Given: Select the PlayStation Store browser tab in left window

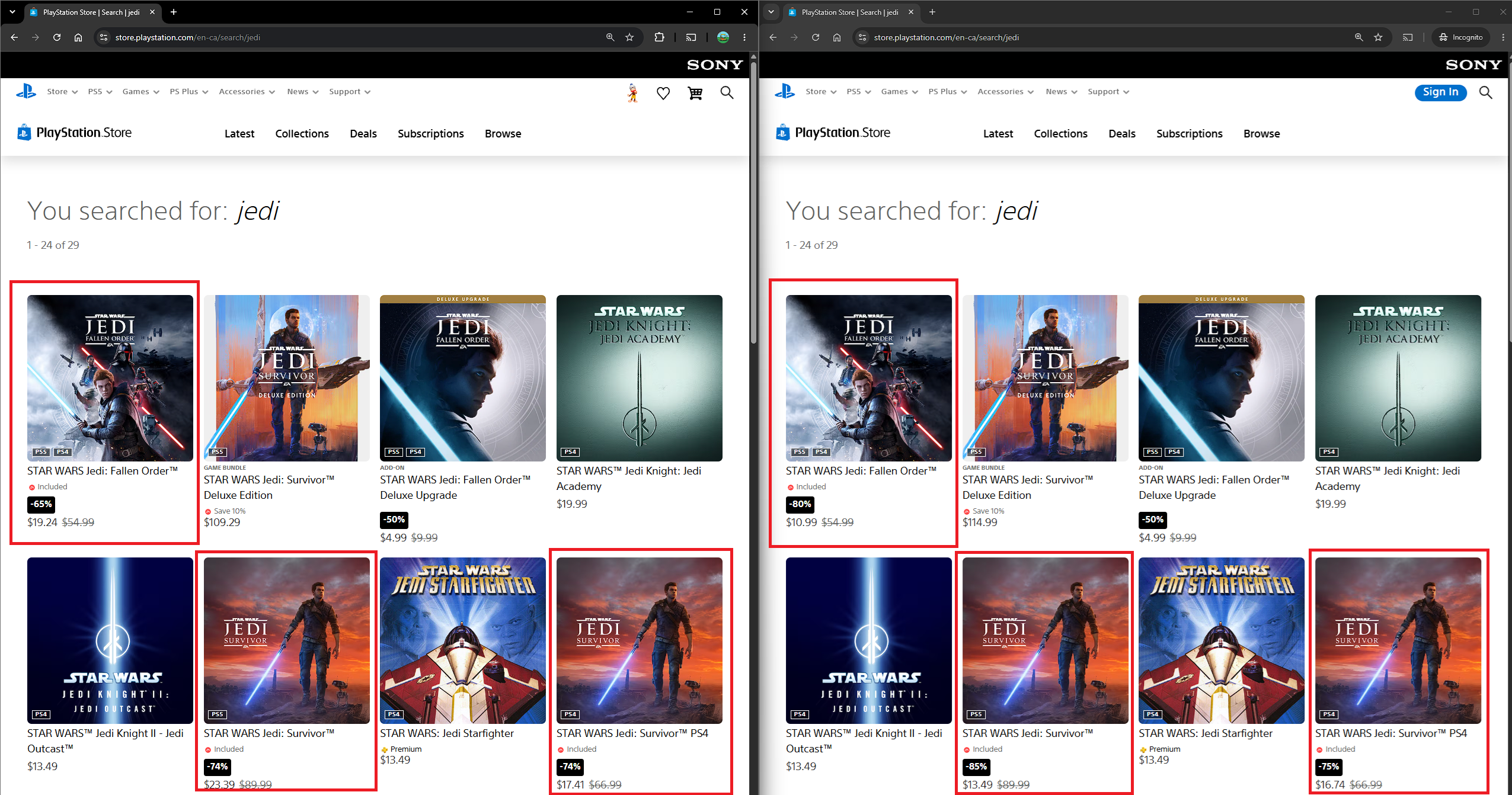Looking at the screenshot, I should pyautogui.click(x=92, y=12).
